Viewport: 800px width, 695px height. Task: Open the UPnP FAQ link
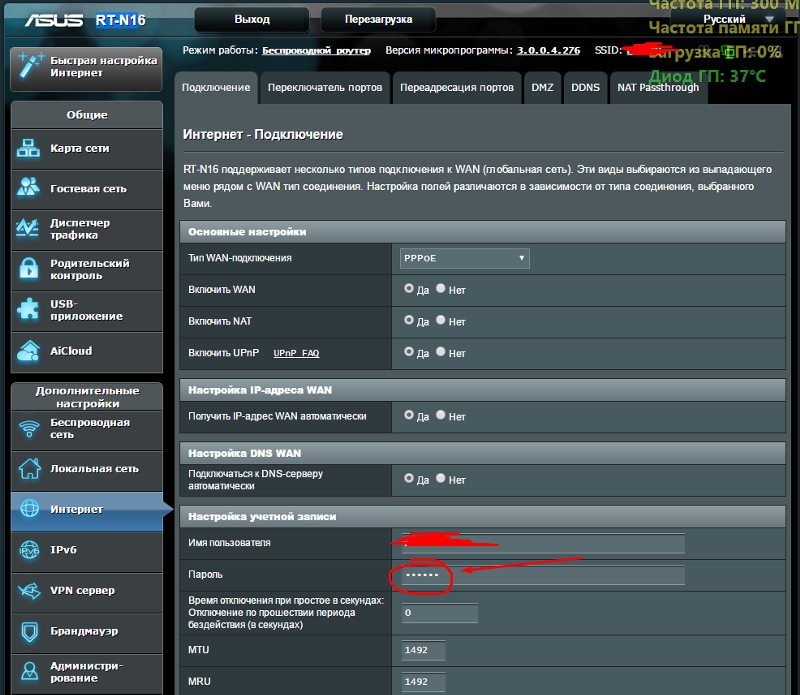point(296,353)
